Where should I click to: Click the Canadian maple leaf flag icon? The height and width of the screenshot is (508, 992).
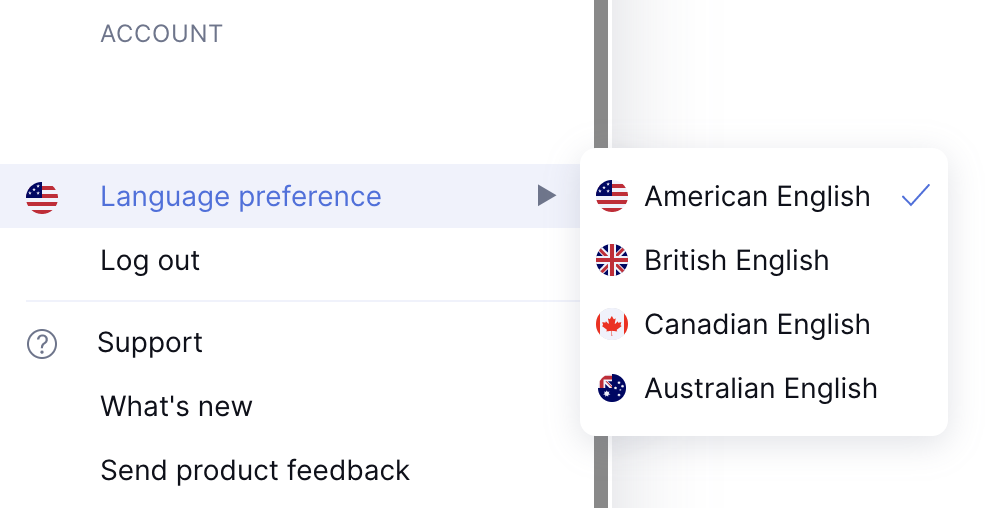coord(612,325)
